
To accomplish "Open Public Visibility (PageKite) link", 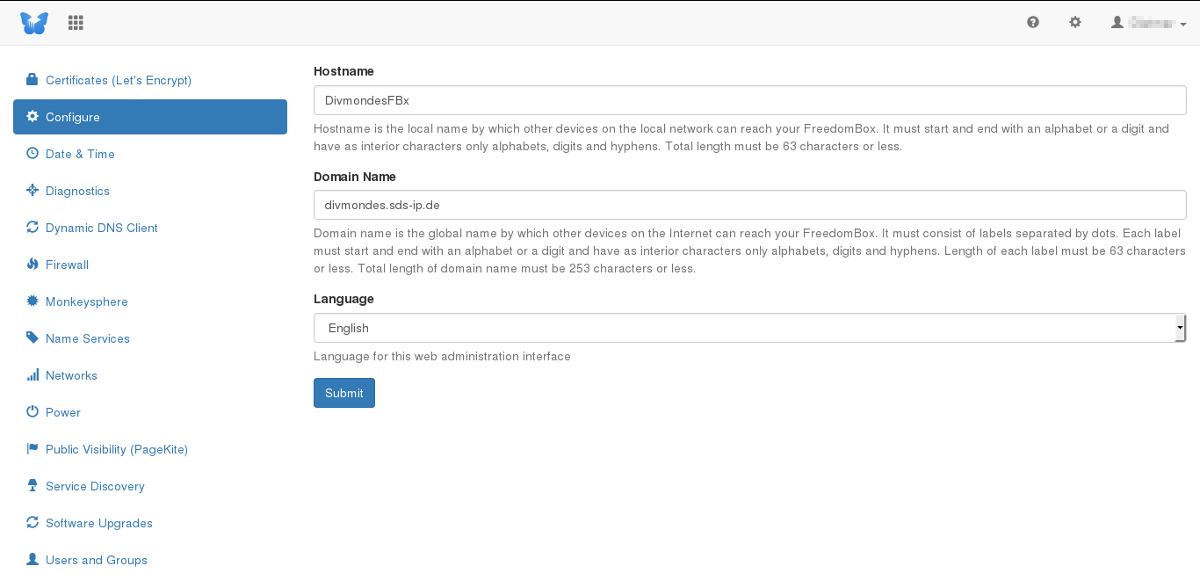I will pyautogui.click(x=116, y=449).
